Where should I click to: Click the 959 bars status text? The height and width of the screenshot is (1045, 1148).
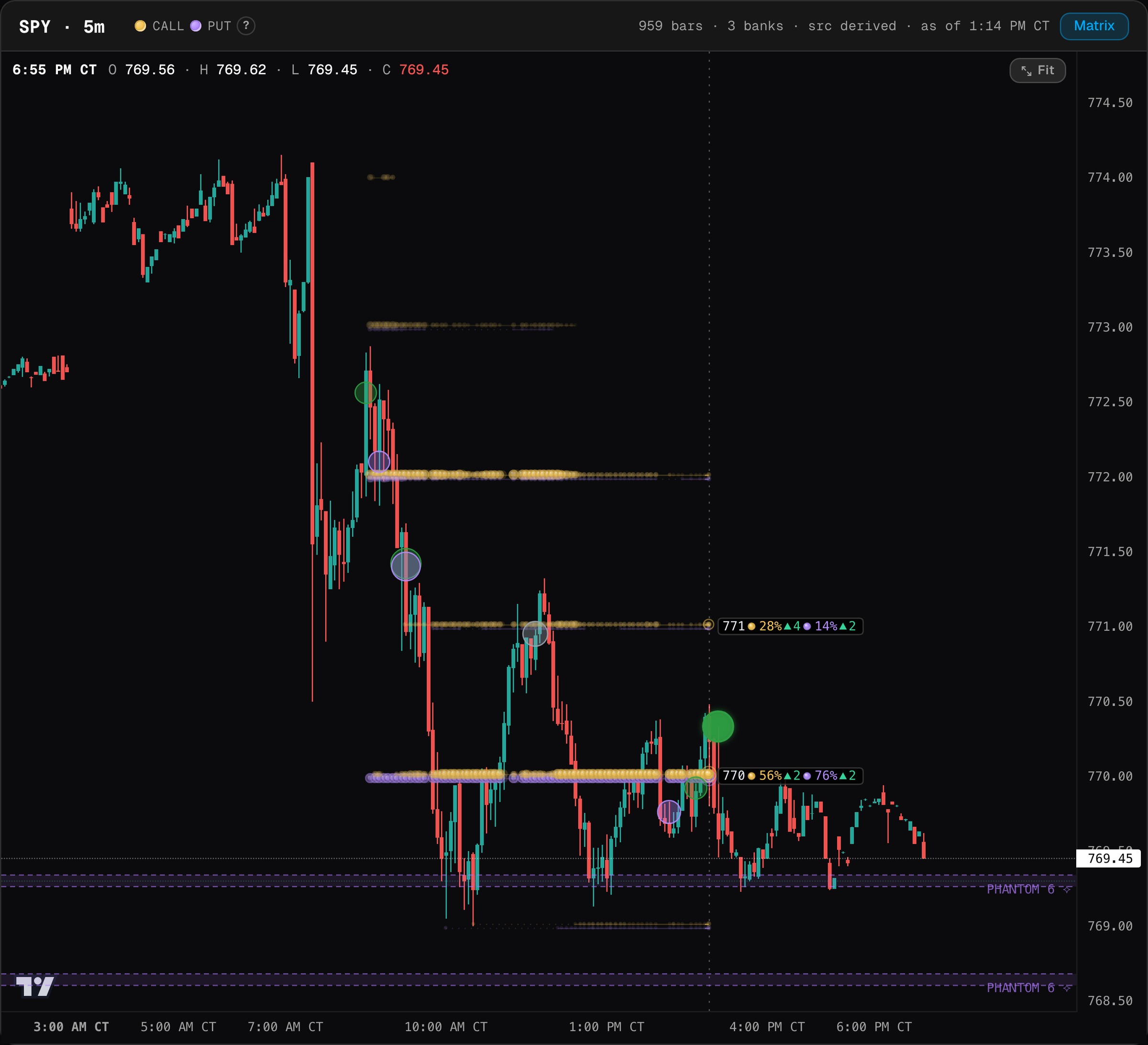click(670, 26)
